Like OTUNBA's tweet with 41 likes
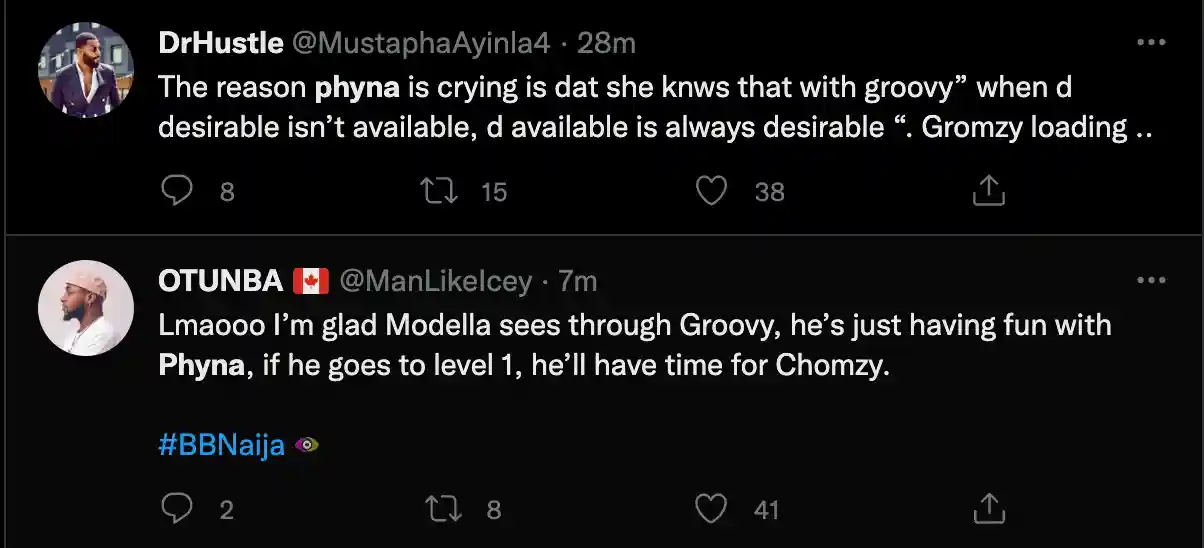 [x=710, y=509]
